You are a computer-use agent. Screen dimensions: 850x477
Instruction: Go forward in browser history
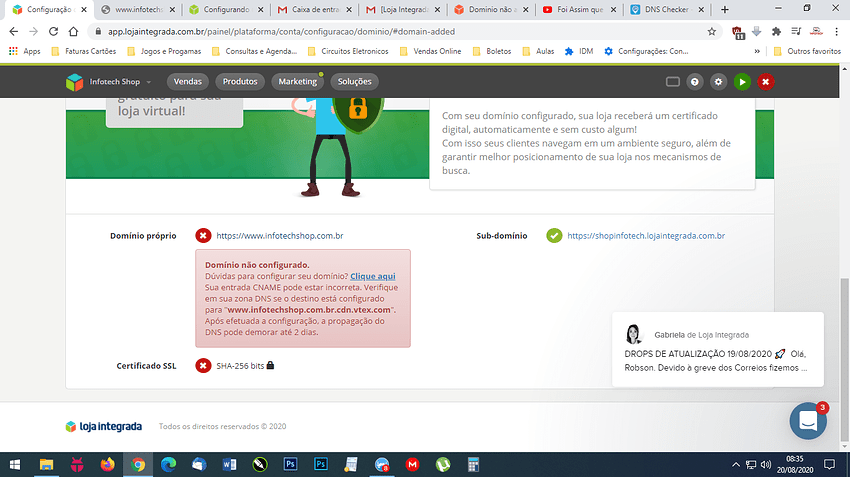coord(33,31)
